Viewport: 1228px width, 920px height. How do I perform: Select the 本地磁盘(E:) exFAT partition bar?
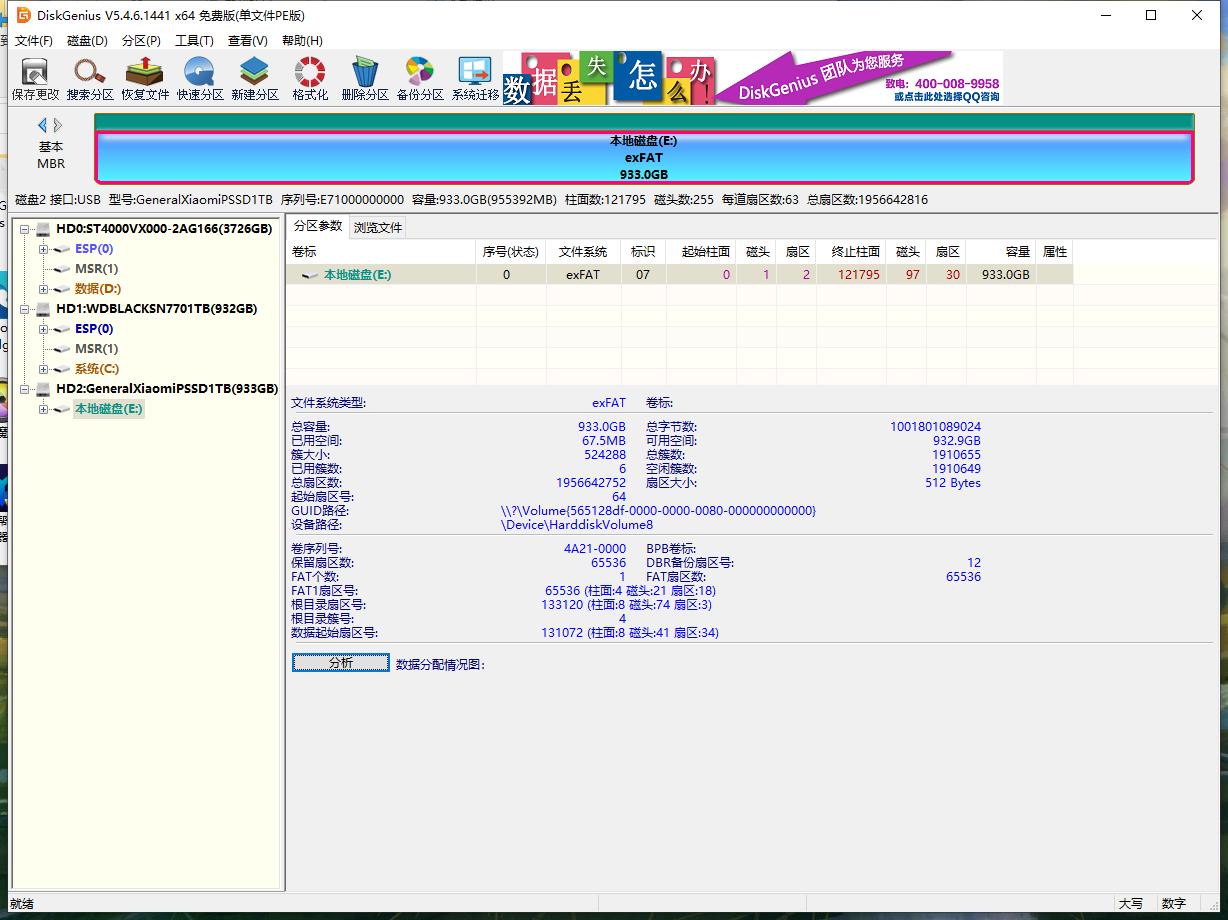pos(643,157)
